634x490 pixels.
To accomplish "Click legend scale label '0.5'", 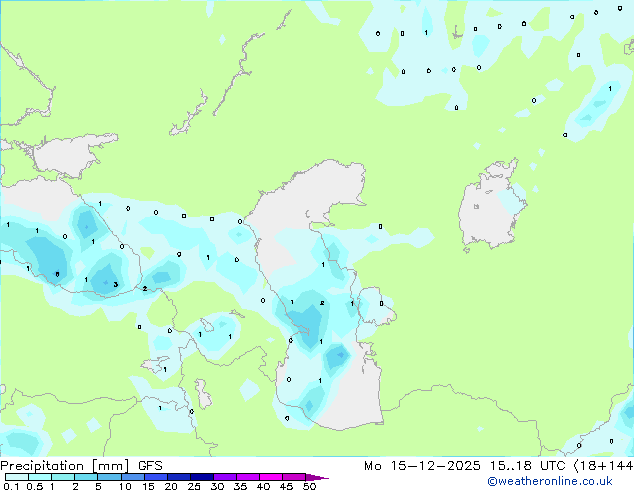I will click(35, 486).
